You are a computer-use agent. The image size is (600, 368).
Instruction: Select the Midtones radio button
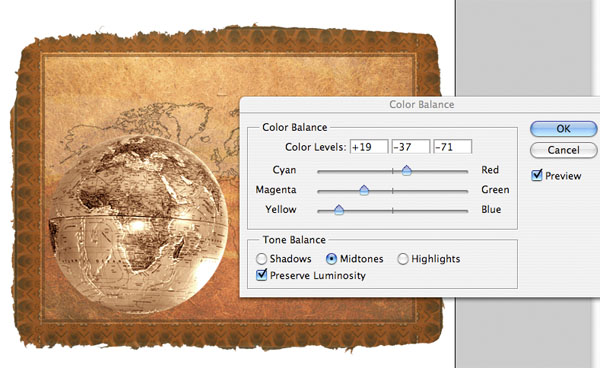point(331,259)
